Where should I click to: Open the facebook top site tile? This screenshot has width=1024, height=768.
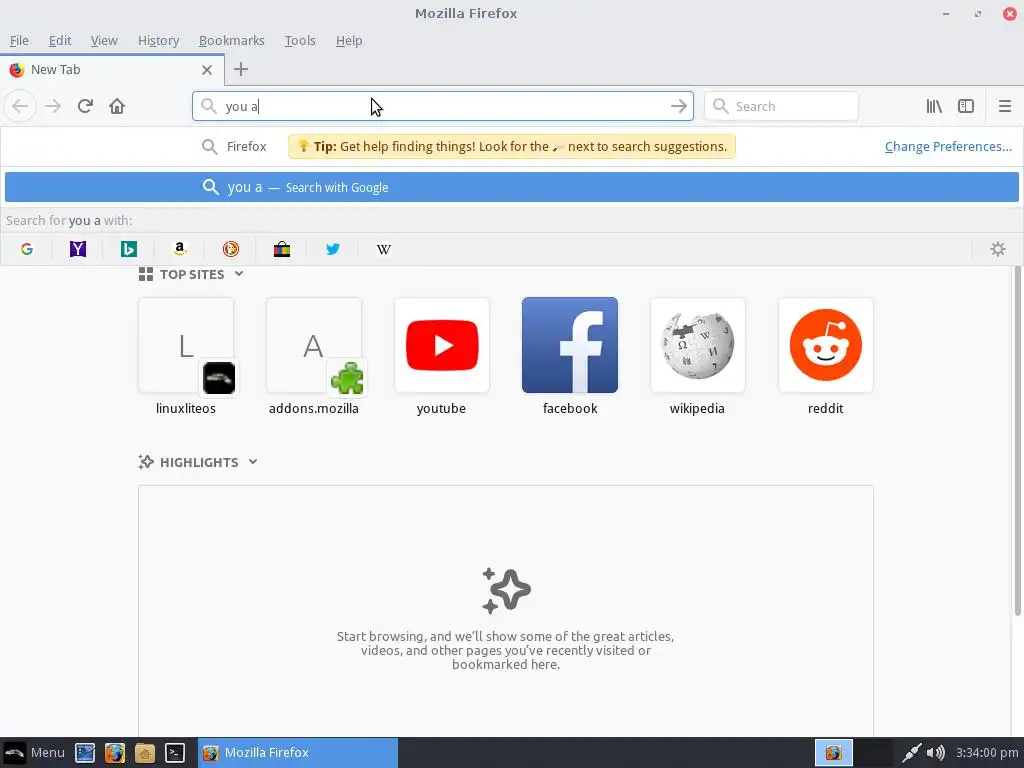coord(569,345)
